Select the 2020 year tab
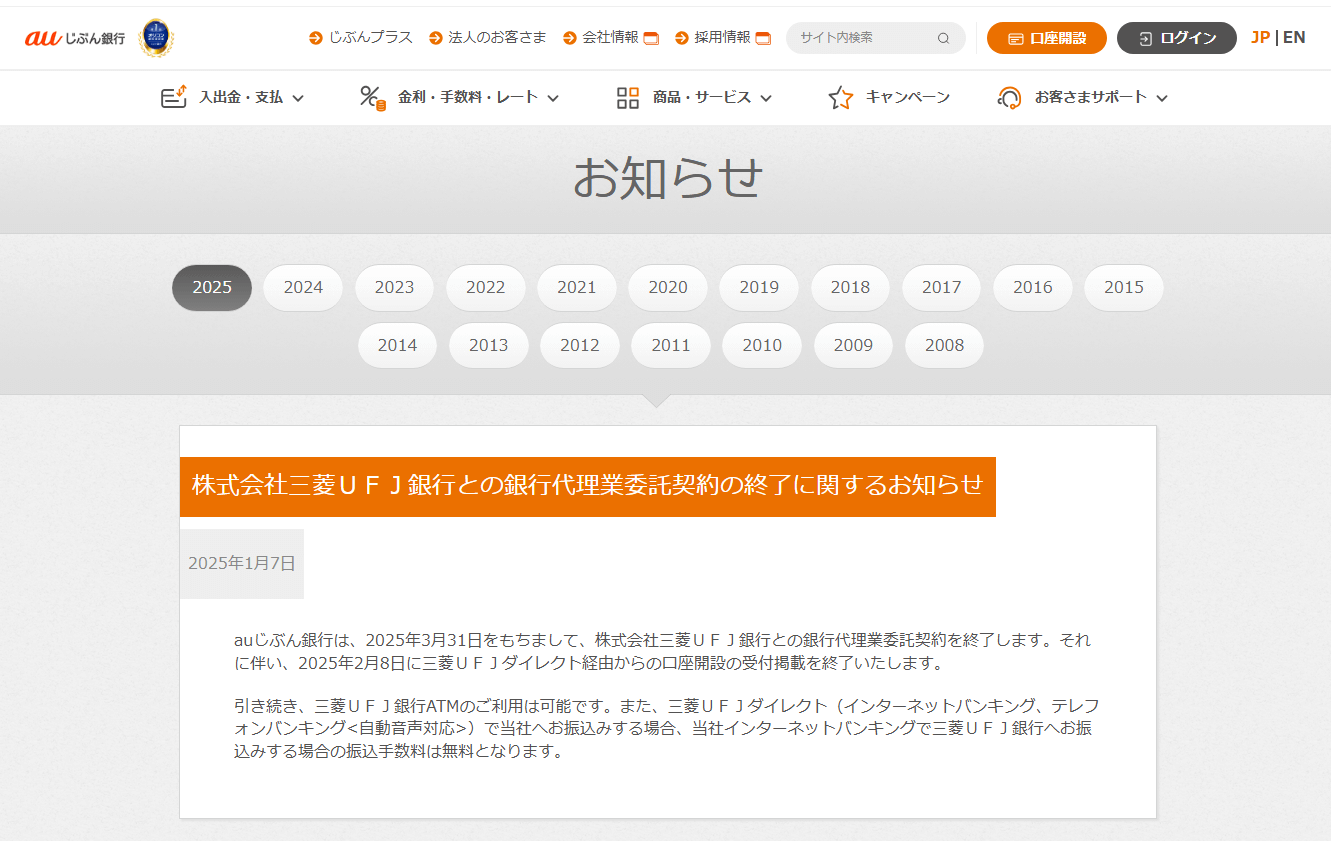 point(668,287)
